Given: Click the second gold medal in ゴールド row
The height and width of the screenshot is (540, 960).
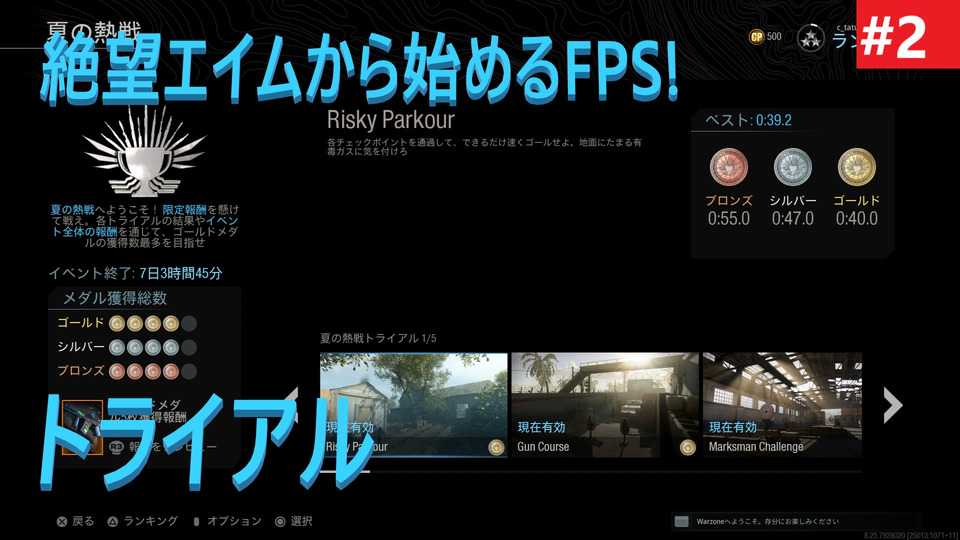Looking at the screenshot, I should pos(135,323).
